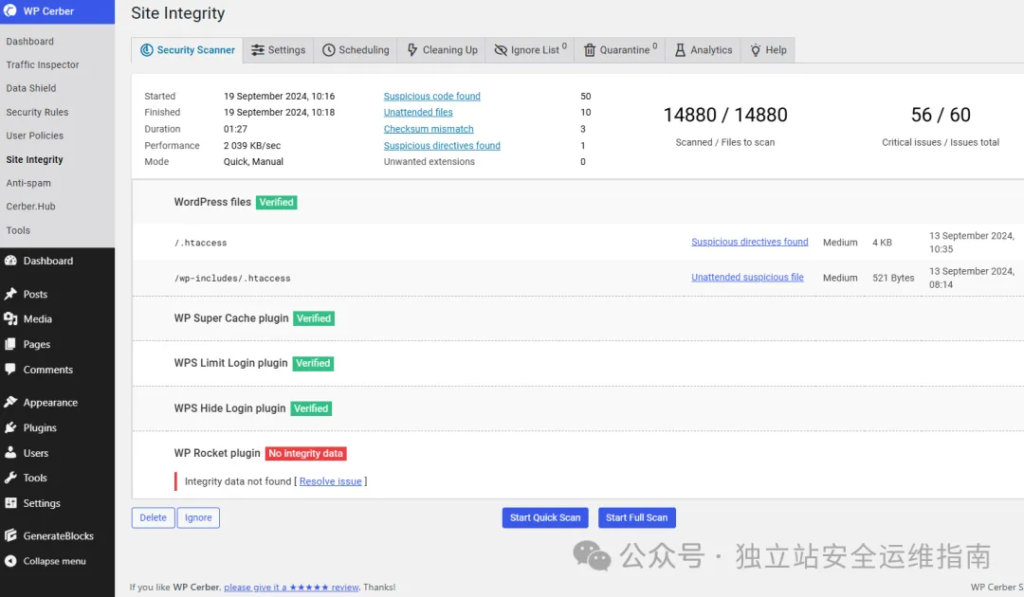This screenshot has width=1024, height=597.
Task: Click the Unattended files link
Action: [x=418, y=112]
